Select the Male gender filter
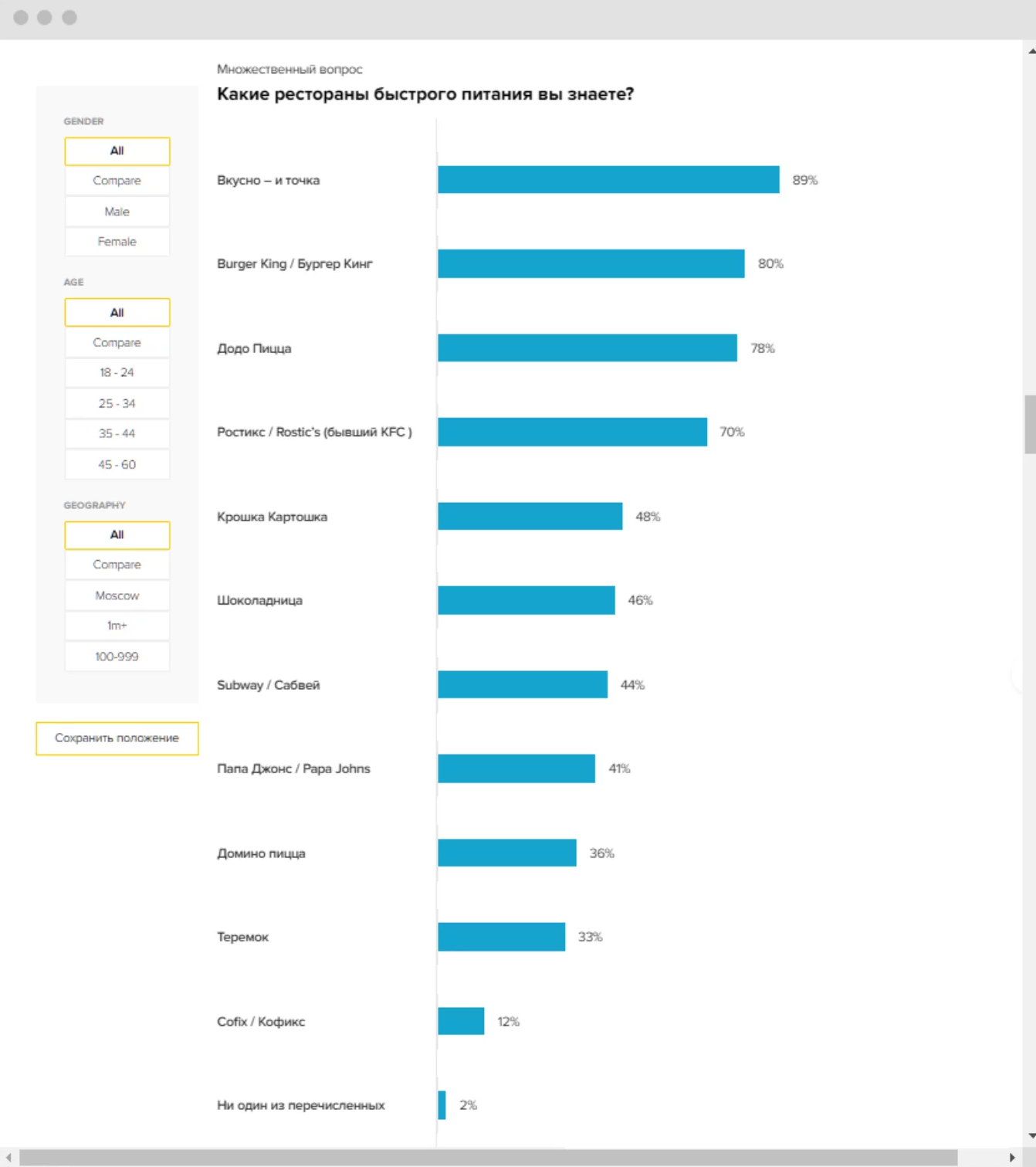Screen dimensions: 1036x1167 pos(117,212)
